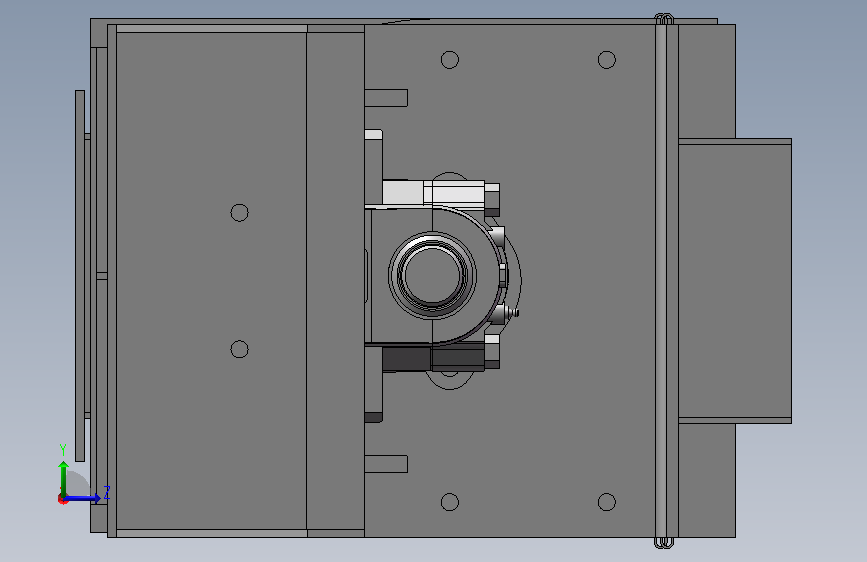Select the bottom-right mounting hole on main plate
The height and width of the screenshot is (562, 867).
pos(607,502)
